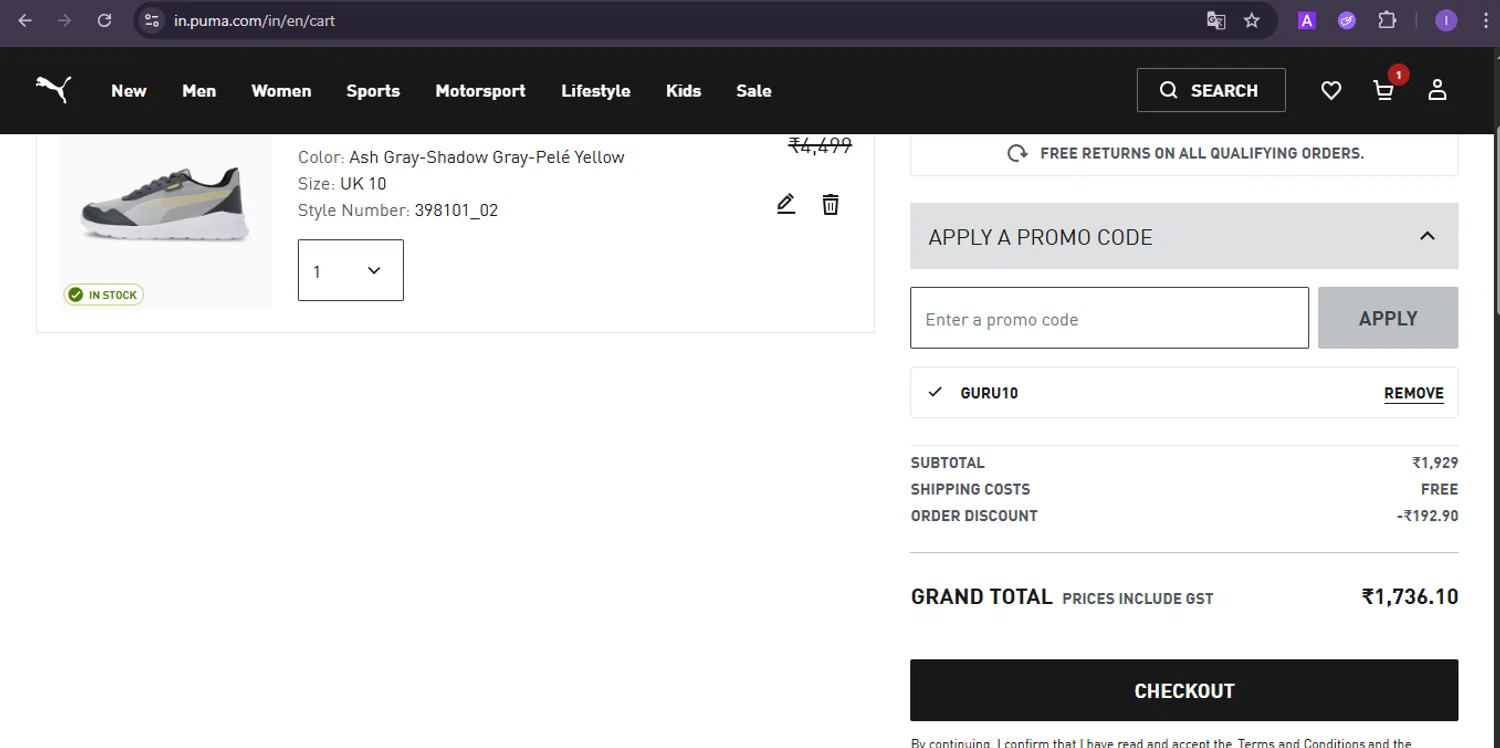Click the PUMA logo icon
The height and width of the screenshot is (748, 1500).
[x=53, y=90]
